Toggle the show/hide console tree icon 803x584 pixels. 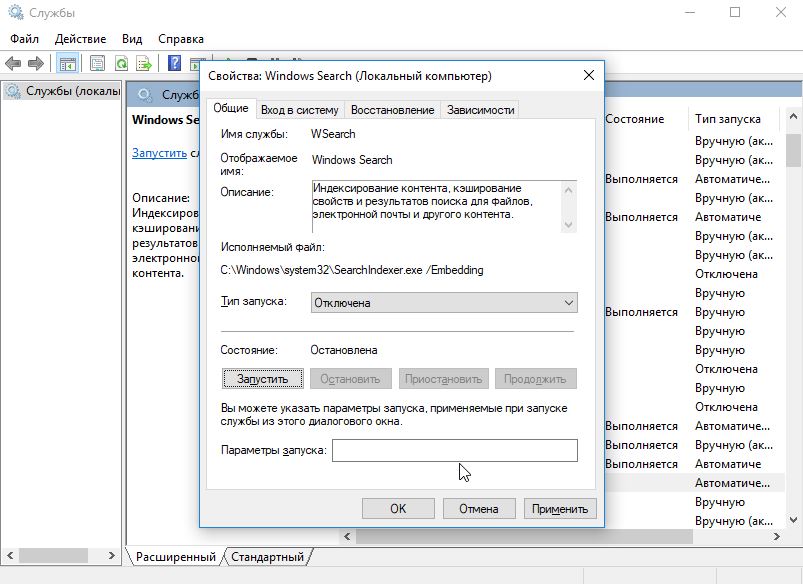(68, 64)
